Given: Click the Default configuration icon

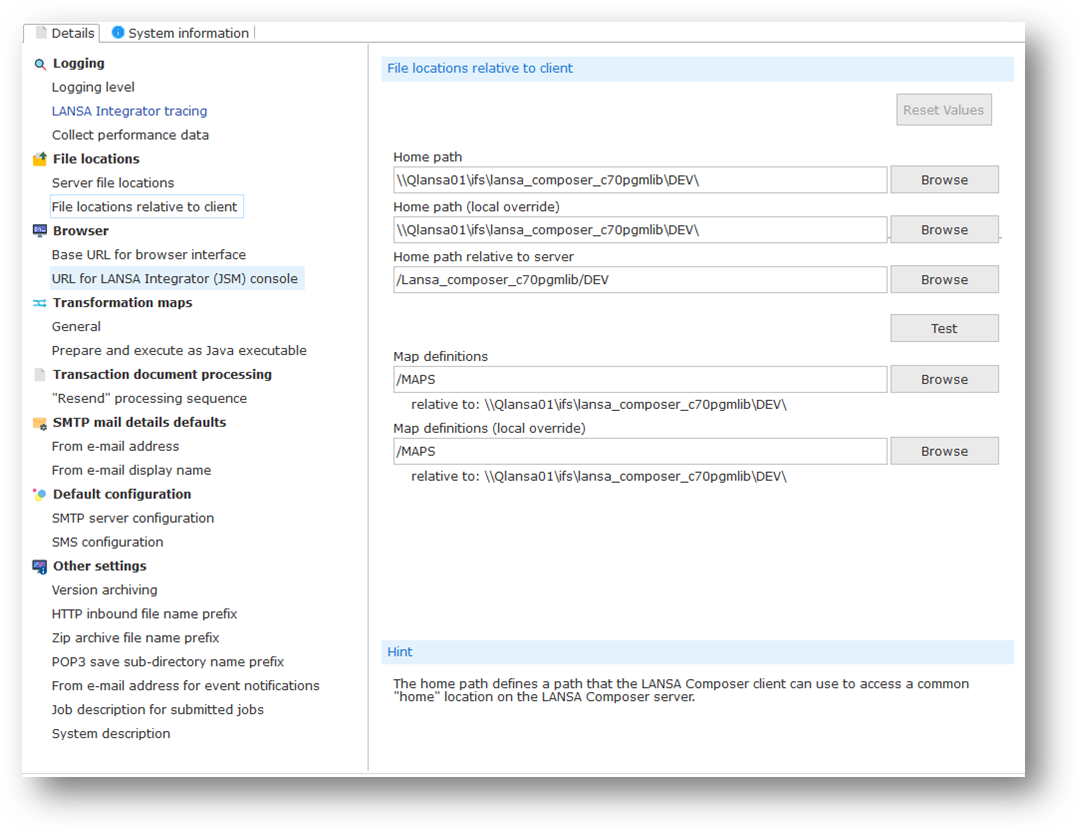Looking at the screenshot, I should coord(40,495).
